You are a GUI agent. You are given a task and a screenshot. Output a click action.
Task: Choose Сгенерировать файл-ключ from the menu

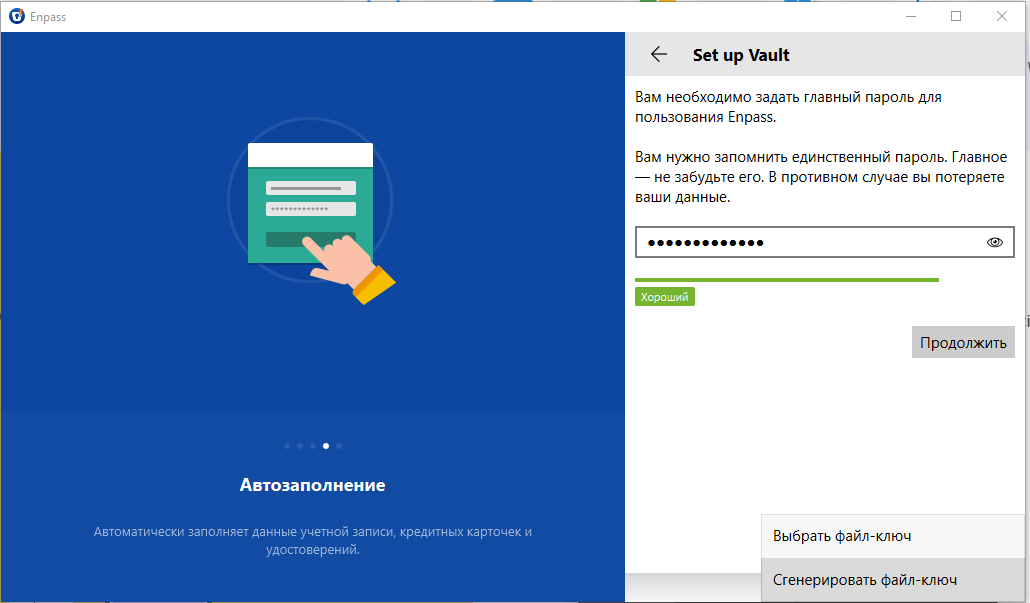pos(893,580)
